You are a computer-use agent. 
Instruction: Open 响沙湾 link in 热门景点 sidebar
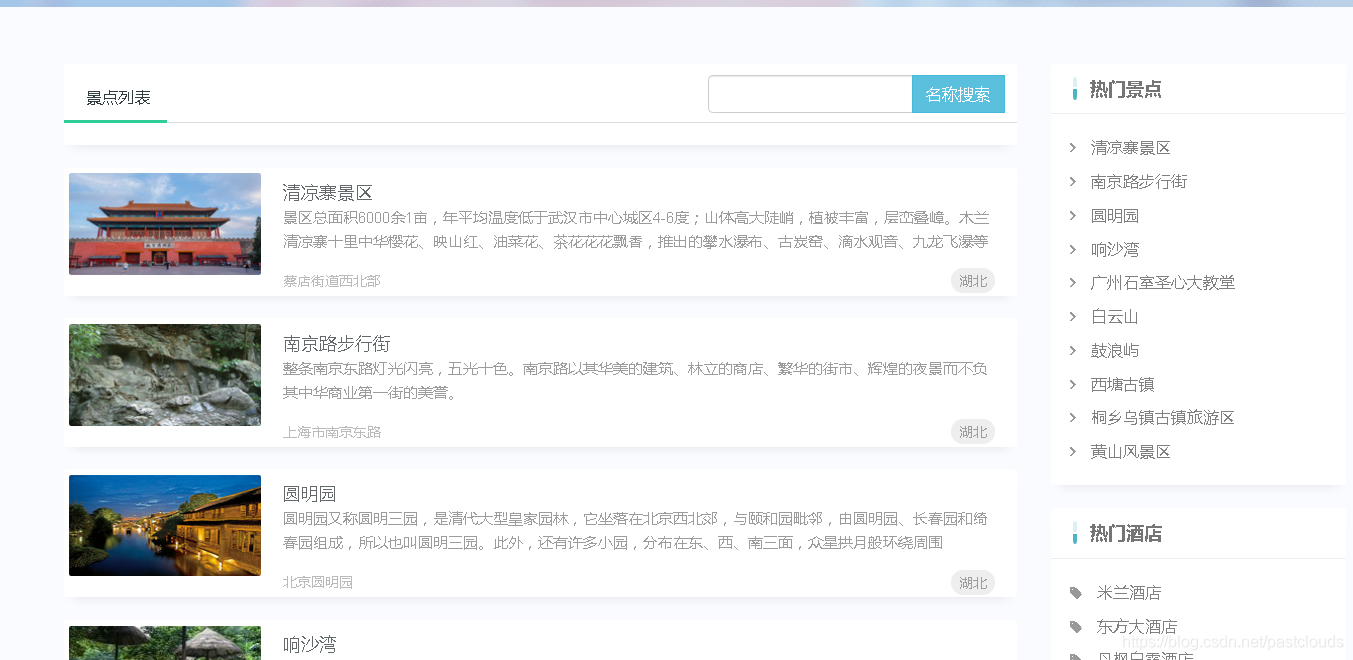pos(1115,249)
